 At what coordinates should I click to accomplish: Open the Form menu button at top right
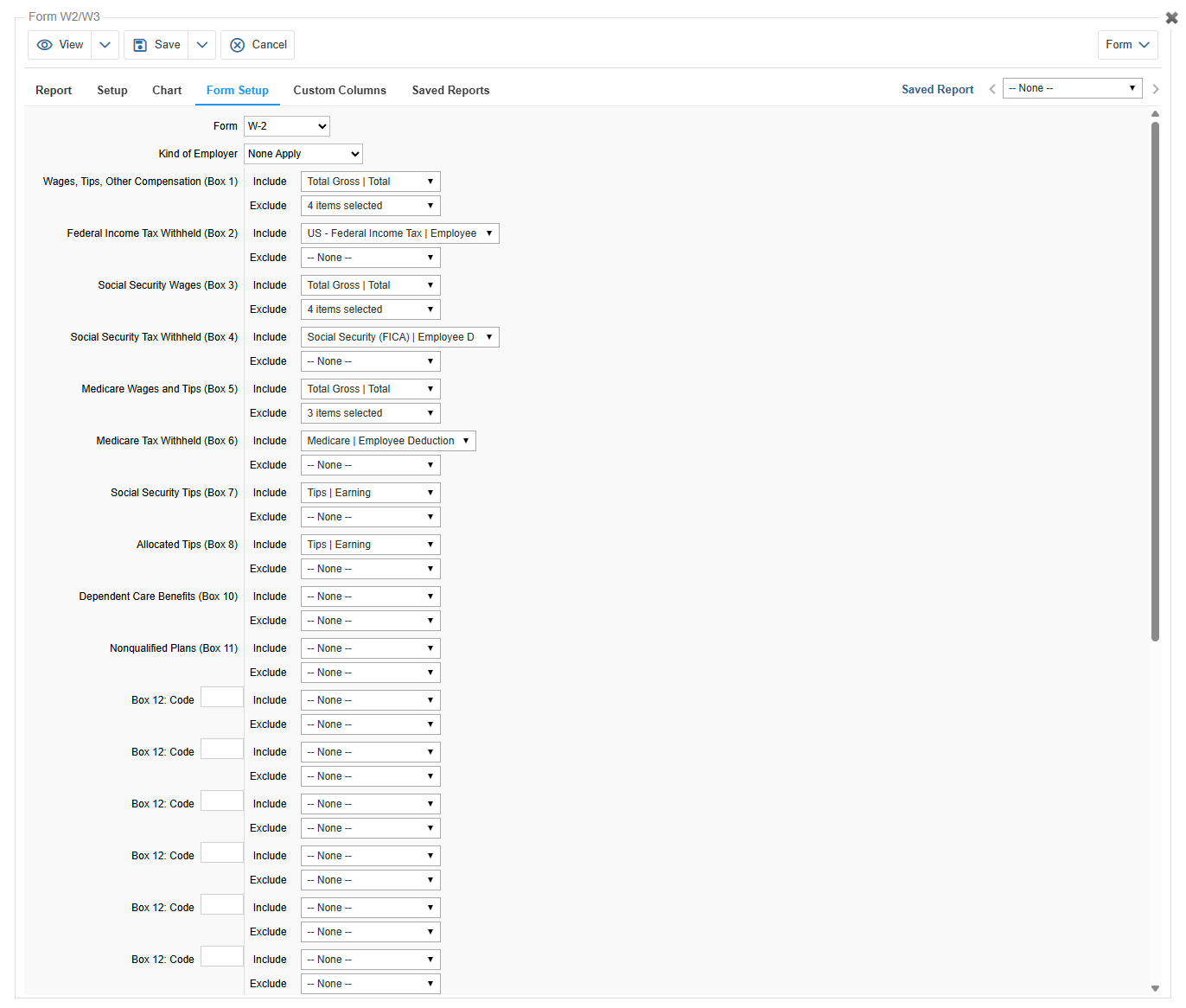point(1128,45)
